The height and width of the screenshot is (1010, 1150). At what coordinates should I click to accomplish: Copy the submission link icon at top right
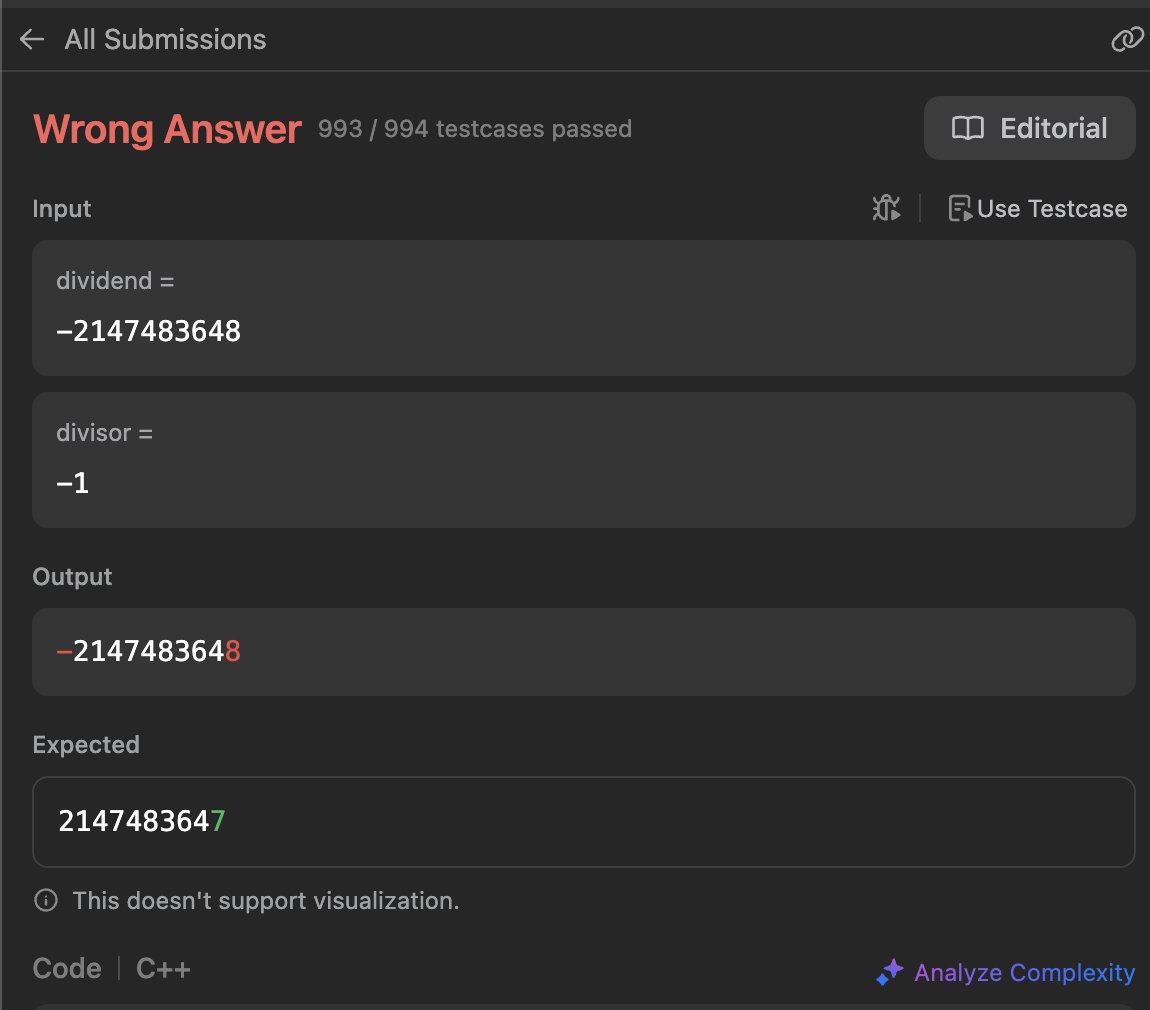1127,38
